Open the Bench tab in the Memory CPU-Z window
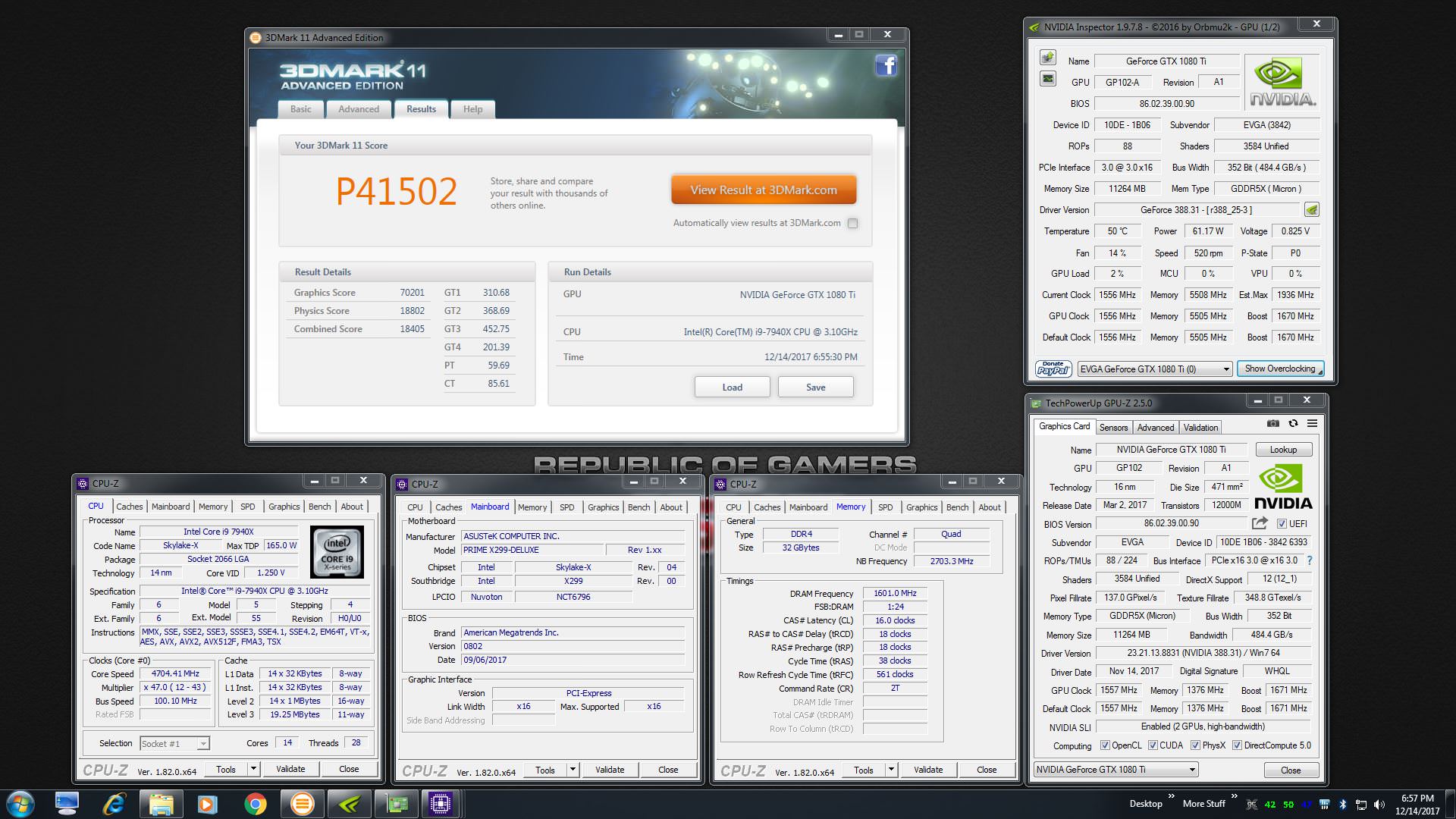The height and width of the screenshot is (819, 1456). pyautogui.click(x=957, y=507)
